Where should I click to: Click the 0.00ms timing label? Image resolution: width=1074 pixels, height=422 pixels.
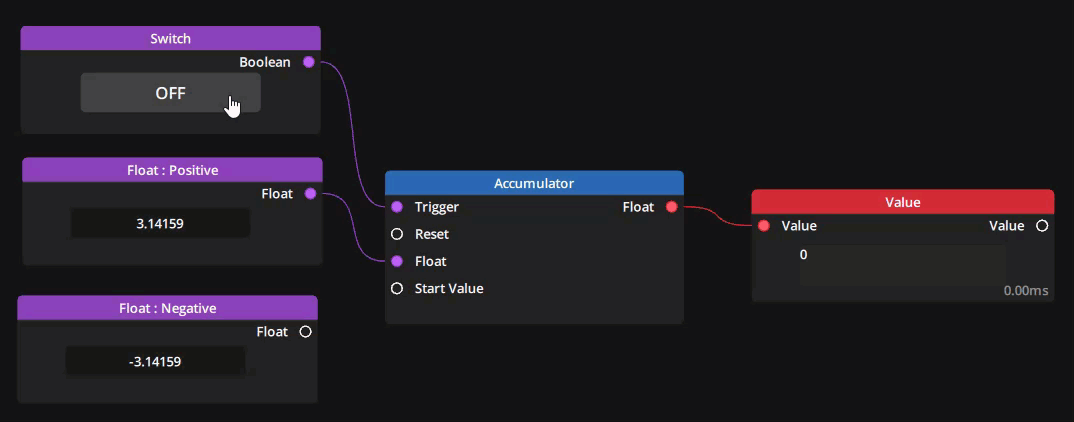point(1025,291)
